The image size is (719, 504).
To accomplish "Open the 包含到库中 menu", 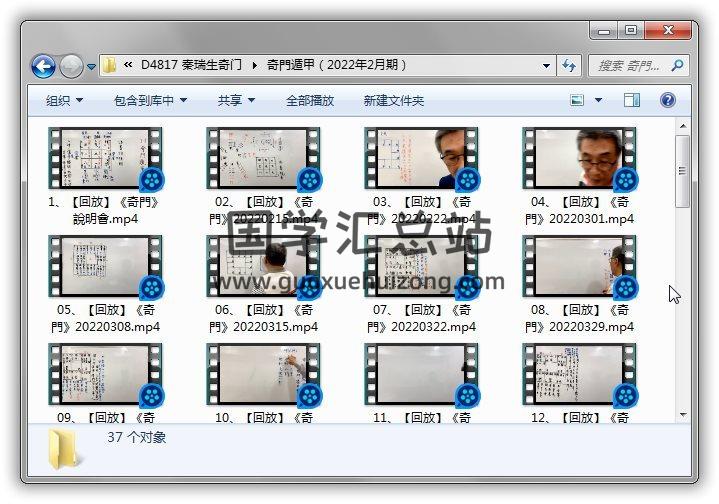I will [x=150, y=100].
